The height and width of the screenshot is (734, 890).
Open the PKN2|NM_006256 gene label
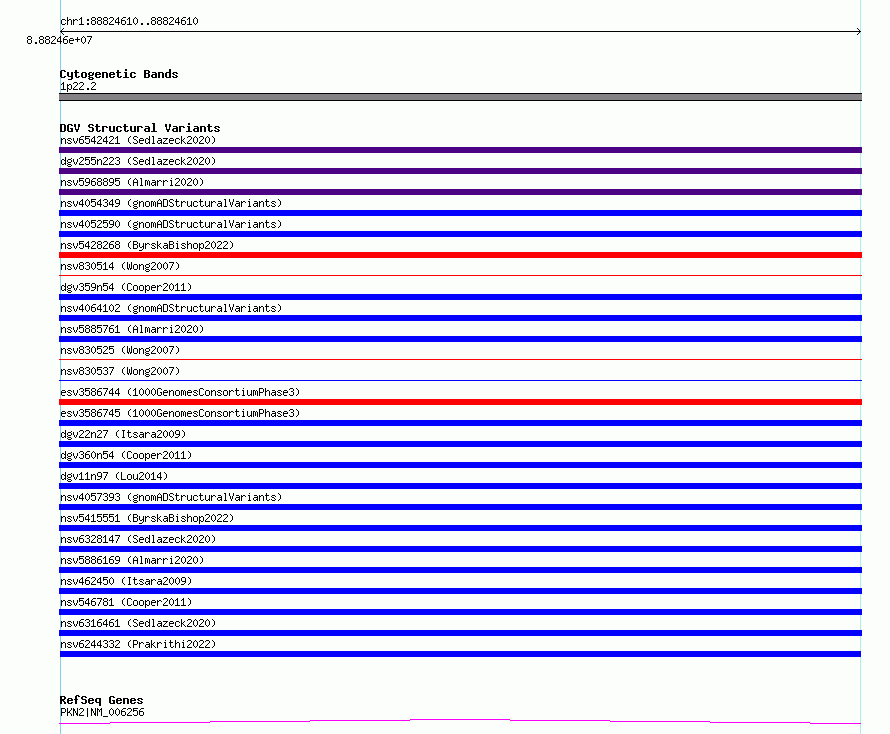click(102, 712)
